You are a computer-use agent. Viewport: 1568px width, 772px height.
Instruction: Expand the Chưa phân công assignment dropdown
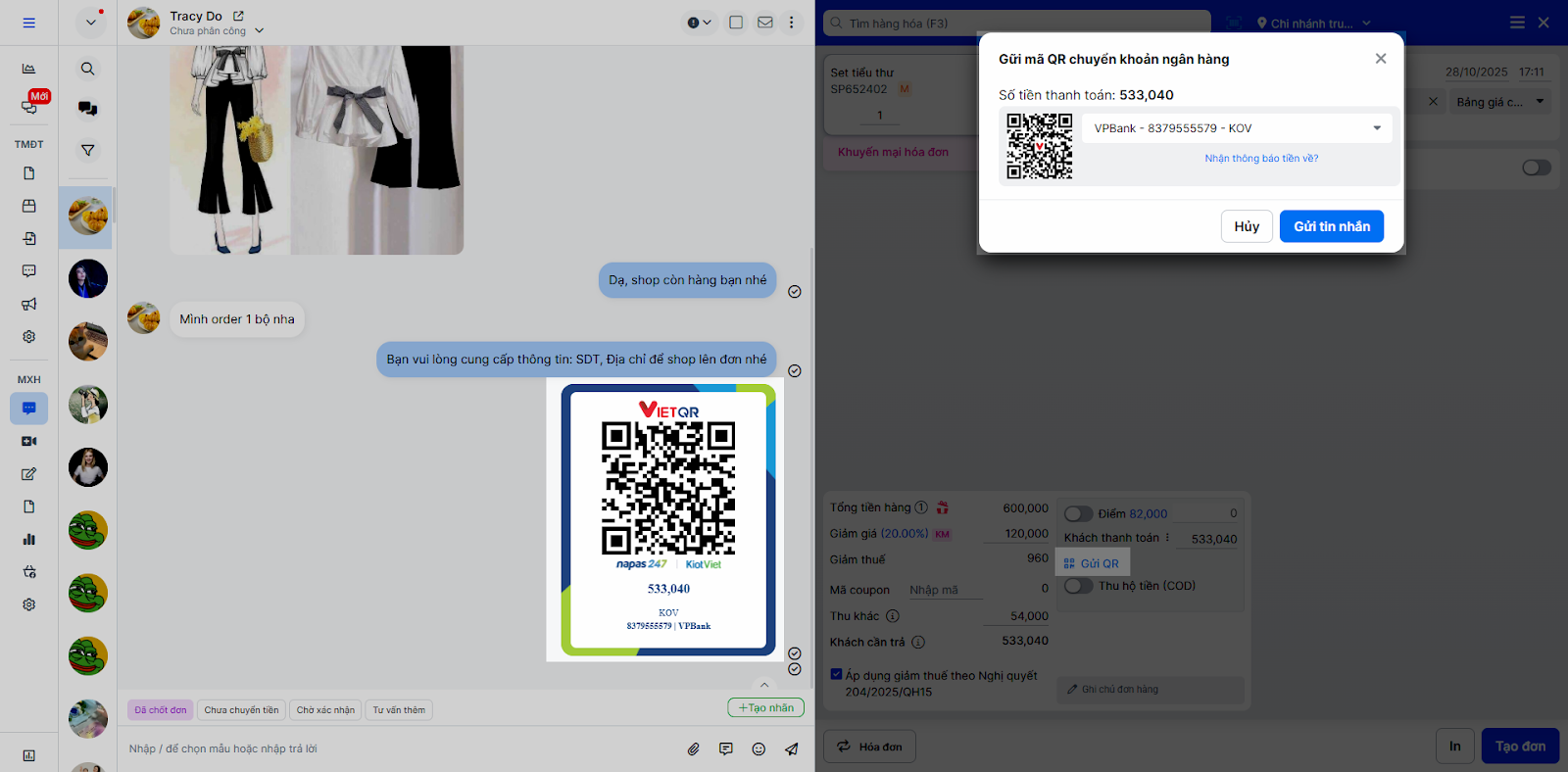(x=260, y=30)
